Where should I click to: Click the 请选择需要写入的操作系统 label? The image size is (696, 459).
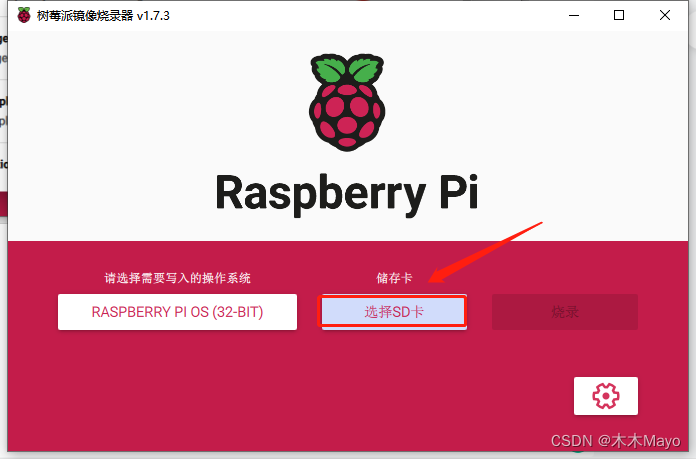pos(177,278)
